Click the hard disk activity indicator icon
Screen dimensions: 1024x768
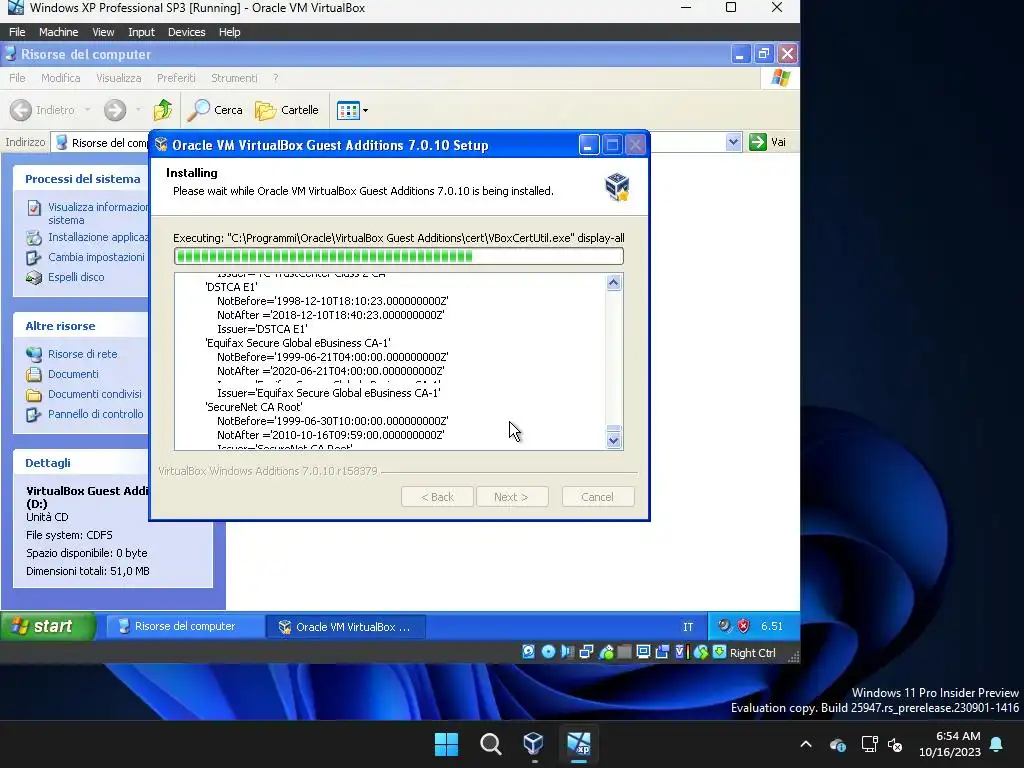(528, 652)
